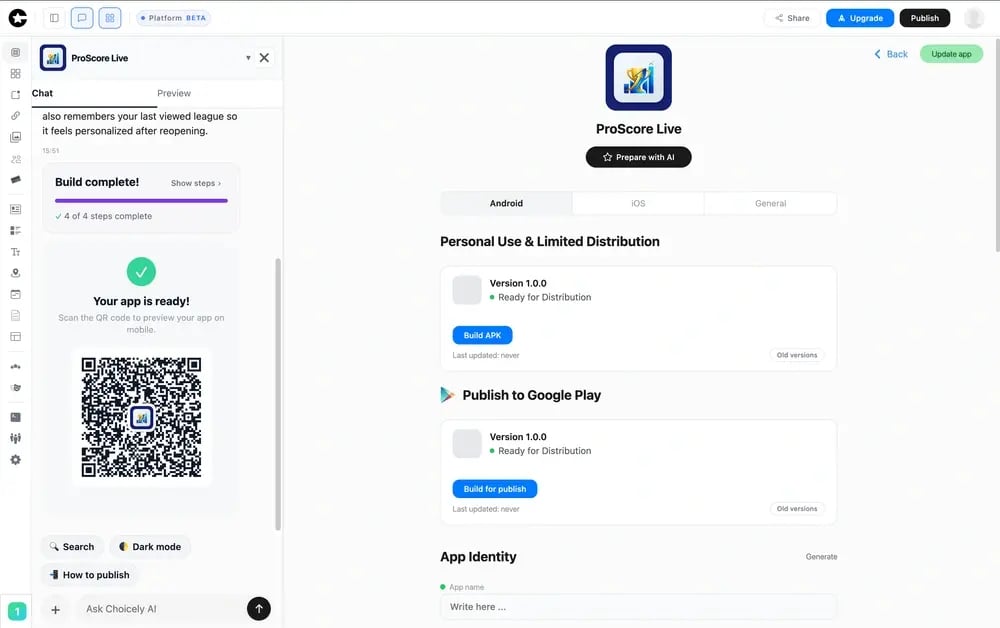Image resolution: width=1000 pixels, height=628 pixels.
Task: Open Old versions under Build for publish
Action: point(797,509)
